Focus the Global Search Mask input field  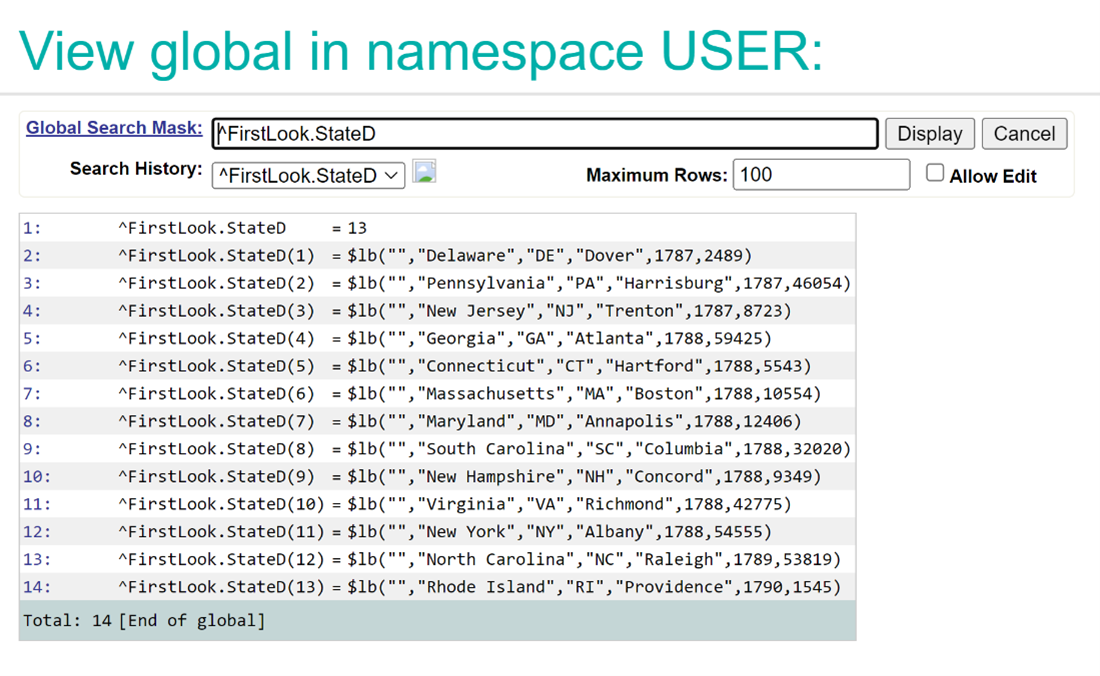pyautogui.click(x=545, y=133)
